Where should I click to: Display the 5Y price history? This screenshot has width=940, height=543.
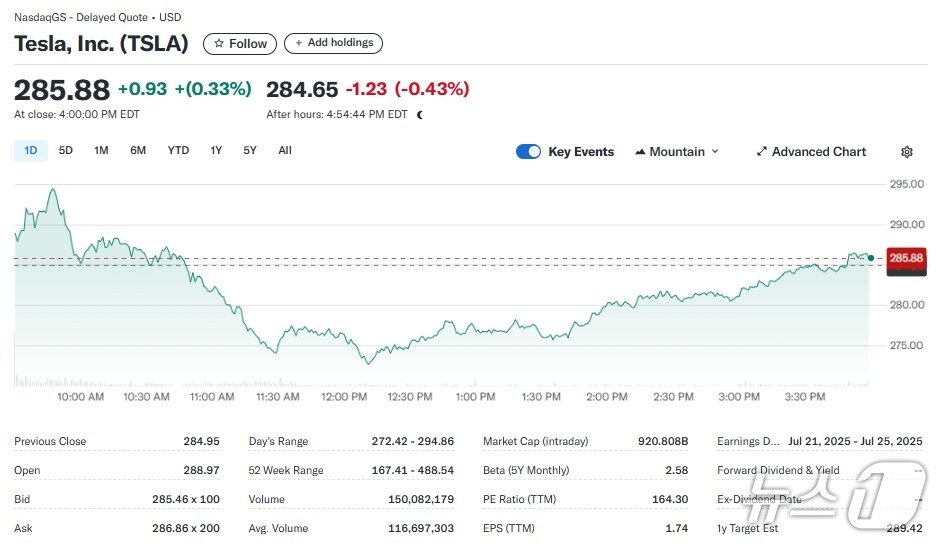(x=250, y=151)
